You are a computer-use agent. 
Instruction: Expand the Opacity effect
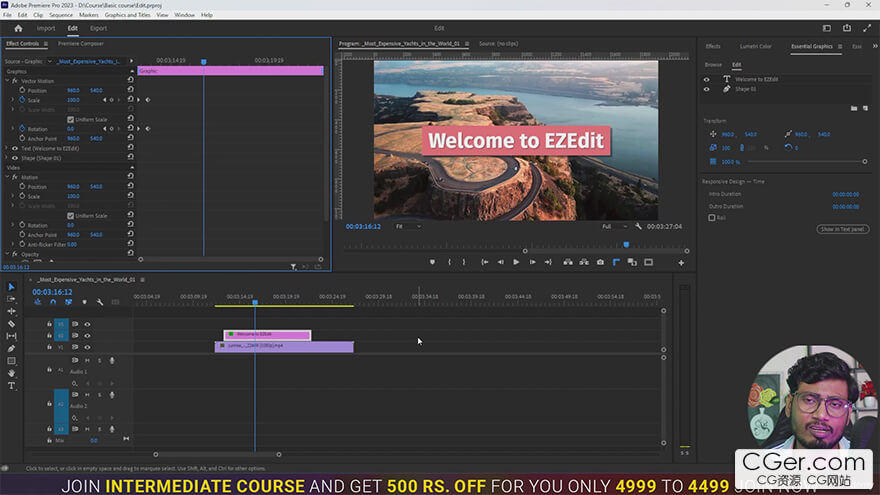click(7, 254)
